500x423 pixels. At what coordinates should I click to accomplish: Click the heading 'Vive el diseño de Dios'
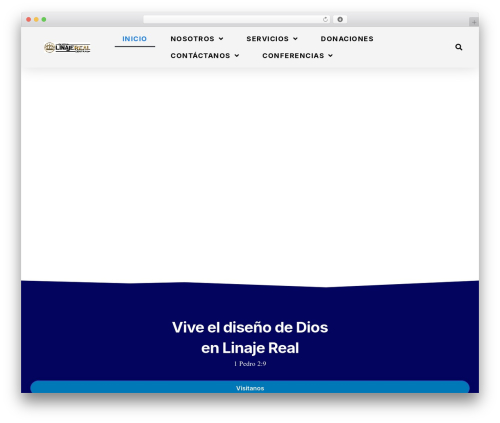[x=250, y=327]
